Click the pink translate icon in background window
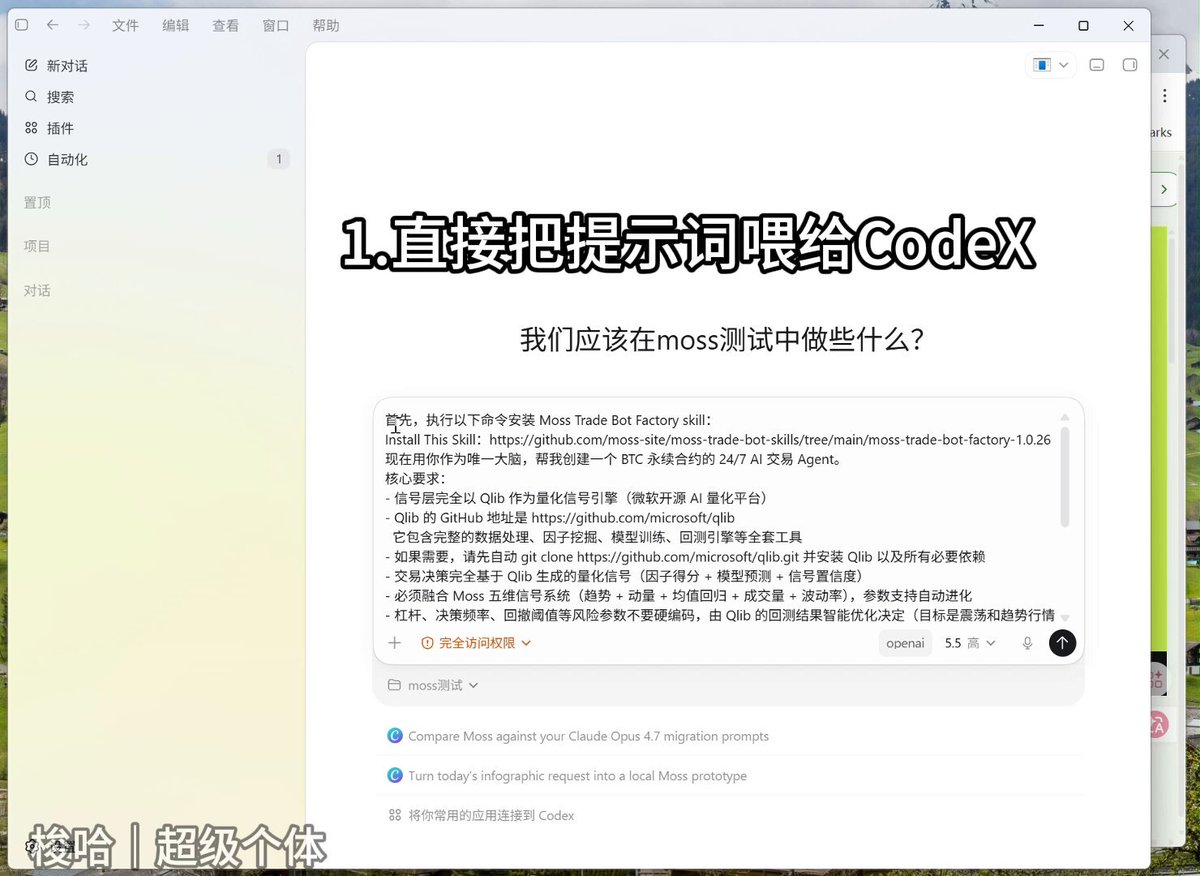The height and width of the screenshot is (876, 1200). pyautogui.click(x=1158, y=725)
